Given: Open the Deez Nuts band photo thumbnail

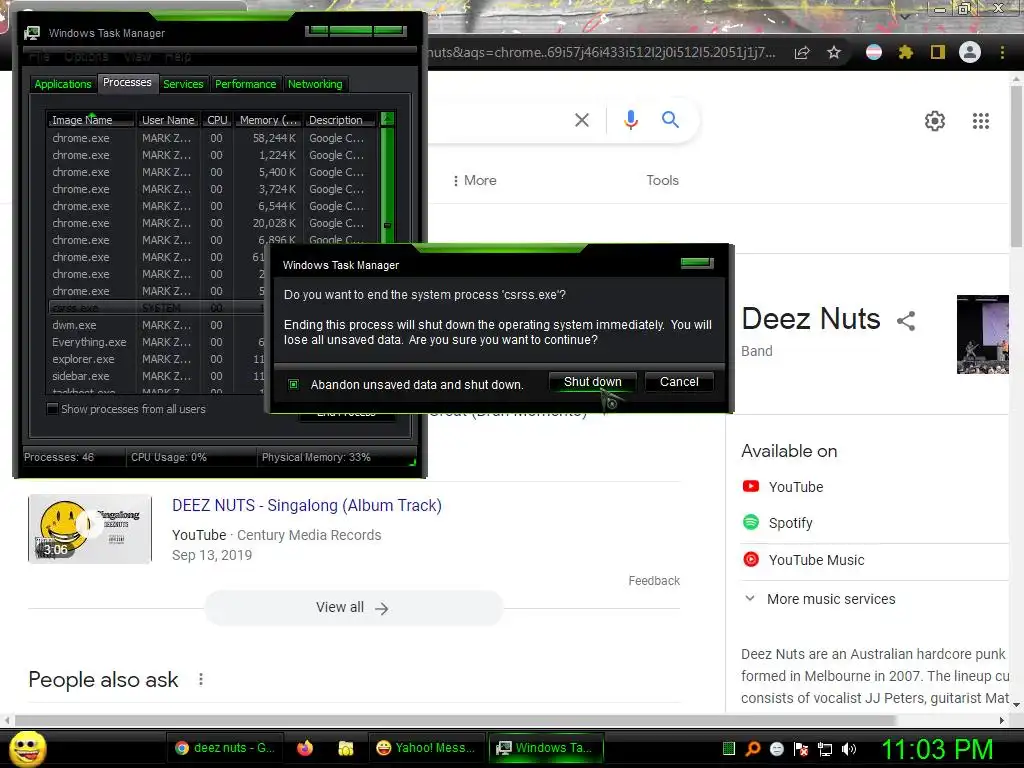Looking at the screenshot, I should (983, 334).
